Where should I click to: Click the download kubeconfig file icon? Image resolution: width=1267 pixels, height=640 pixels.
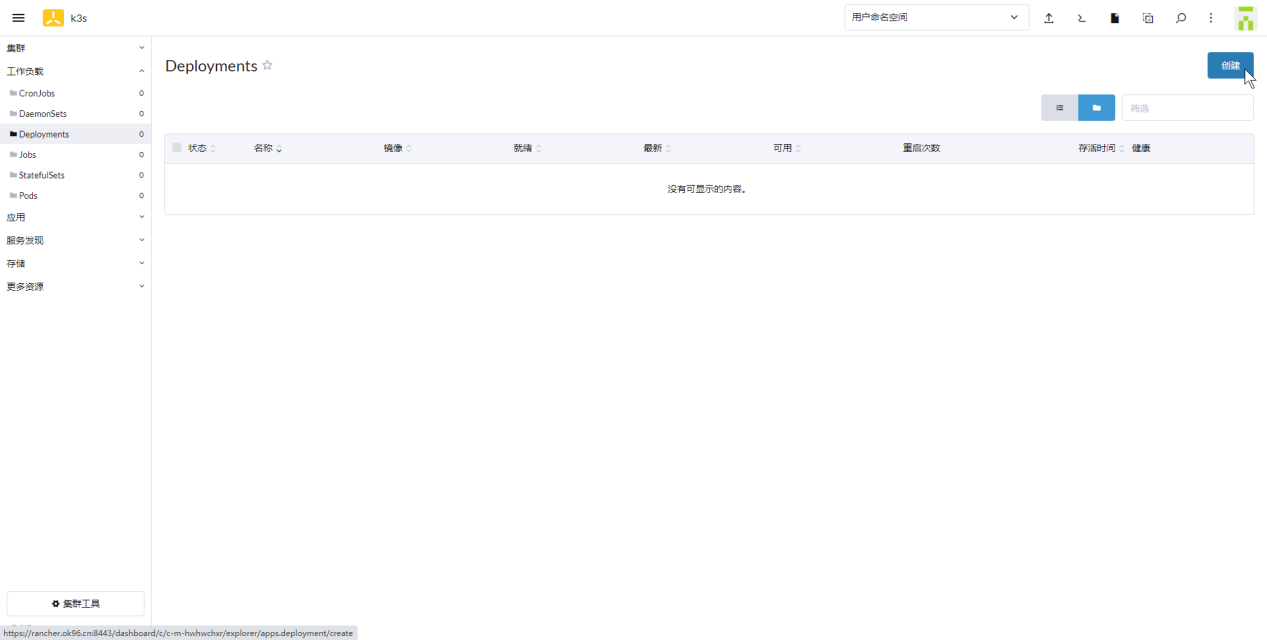tap(1115, 18)
